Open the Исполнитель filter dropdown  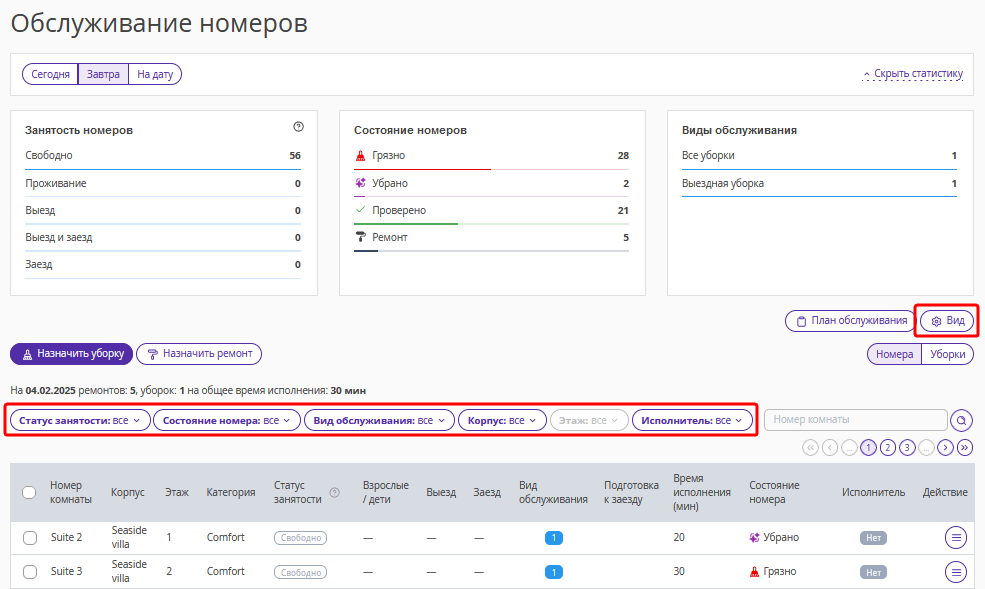point(692,421)
